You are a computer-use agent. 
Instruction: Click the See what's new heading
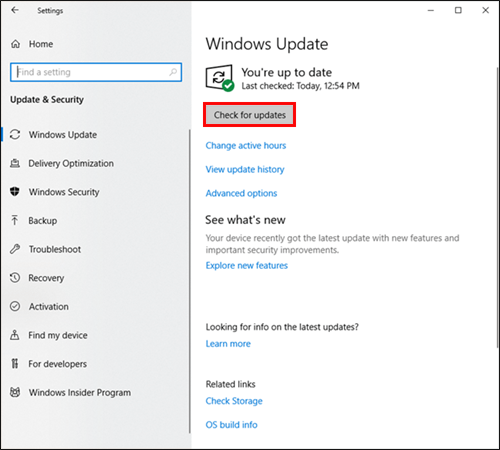pyautogui.click(x=245, y=220)
